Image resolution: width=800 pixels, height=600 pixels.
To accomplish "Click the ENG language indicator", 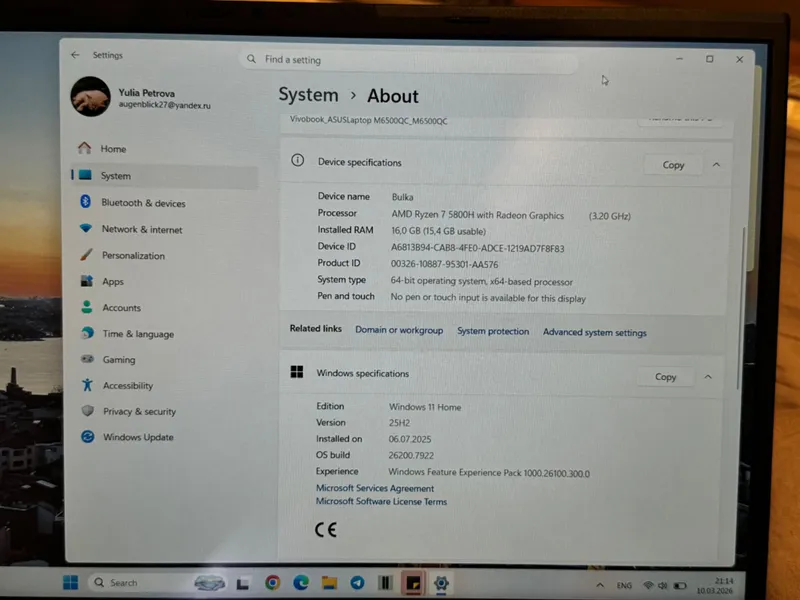I will tap(624, 586).
